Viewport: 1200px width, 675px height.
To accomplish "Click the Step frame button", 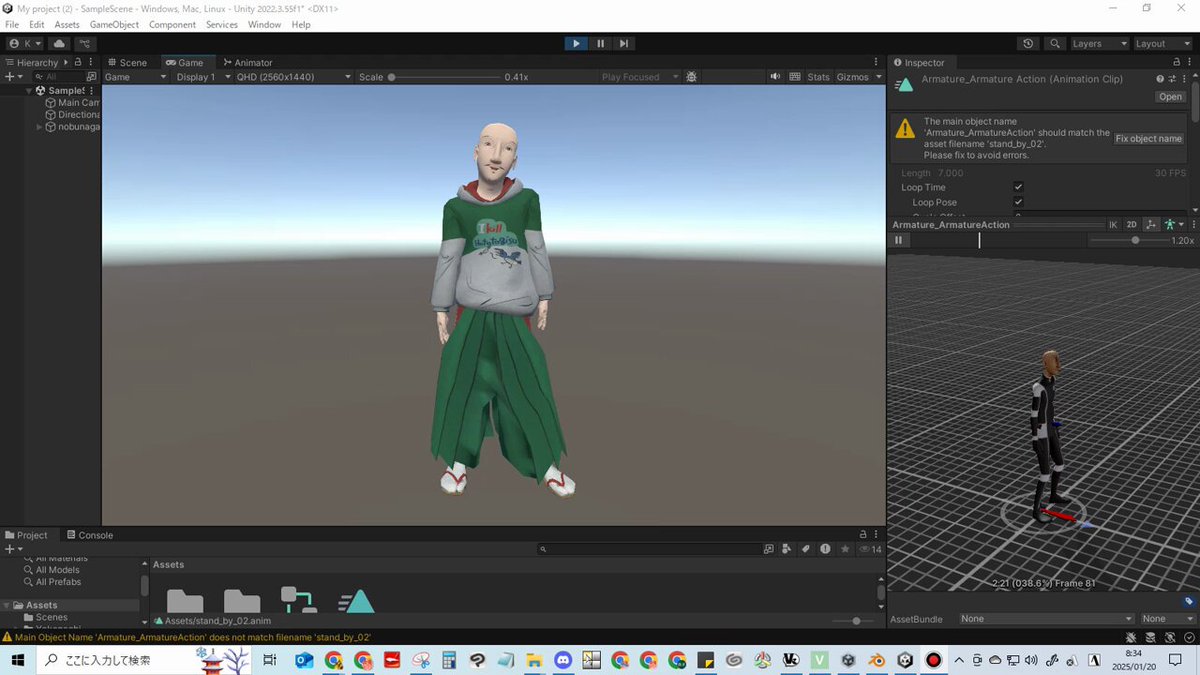I will pyautogui.click(x=624, y=43).
